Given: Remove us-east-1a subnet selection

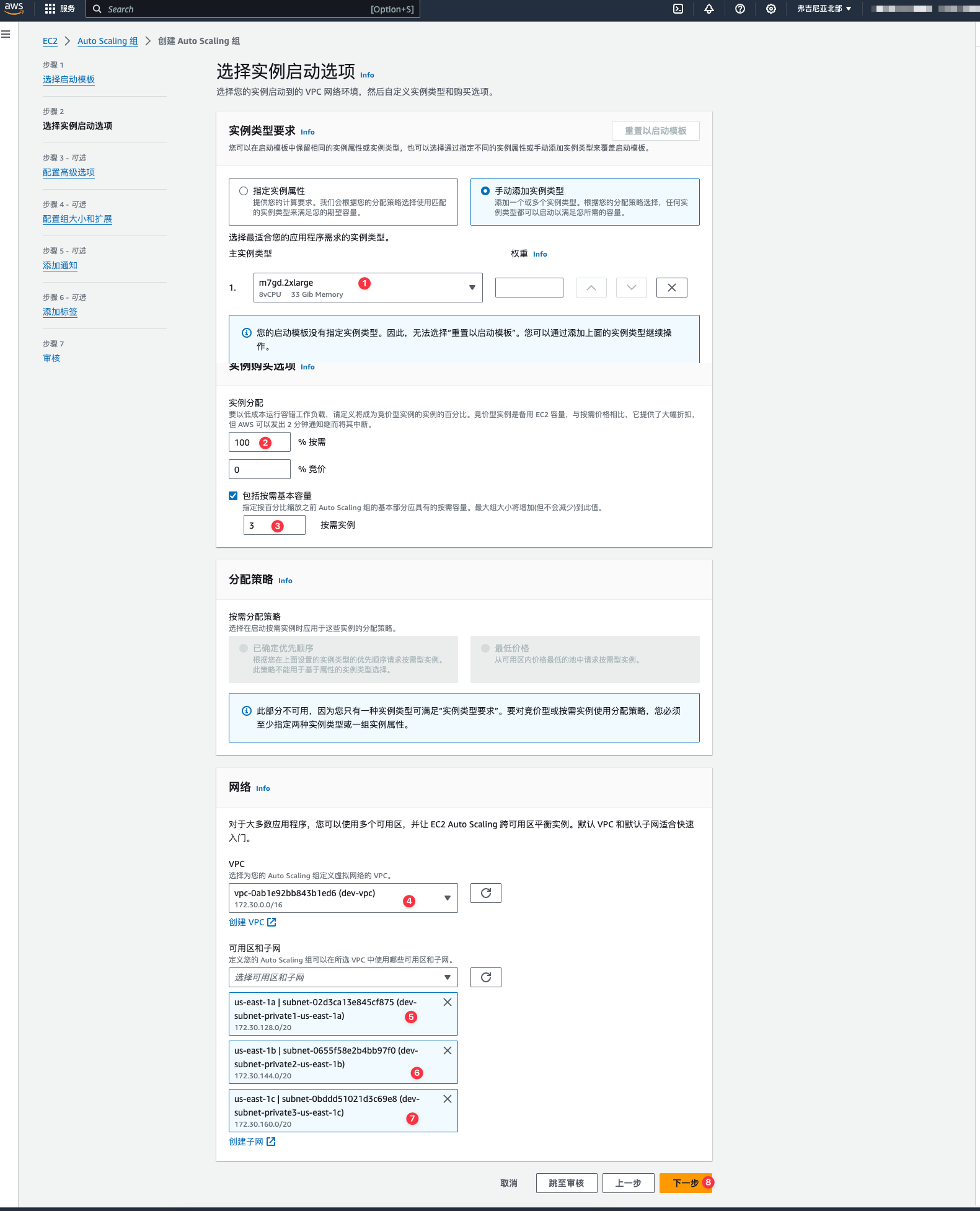Looking at the screenshot, I should [448, 1002].
